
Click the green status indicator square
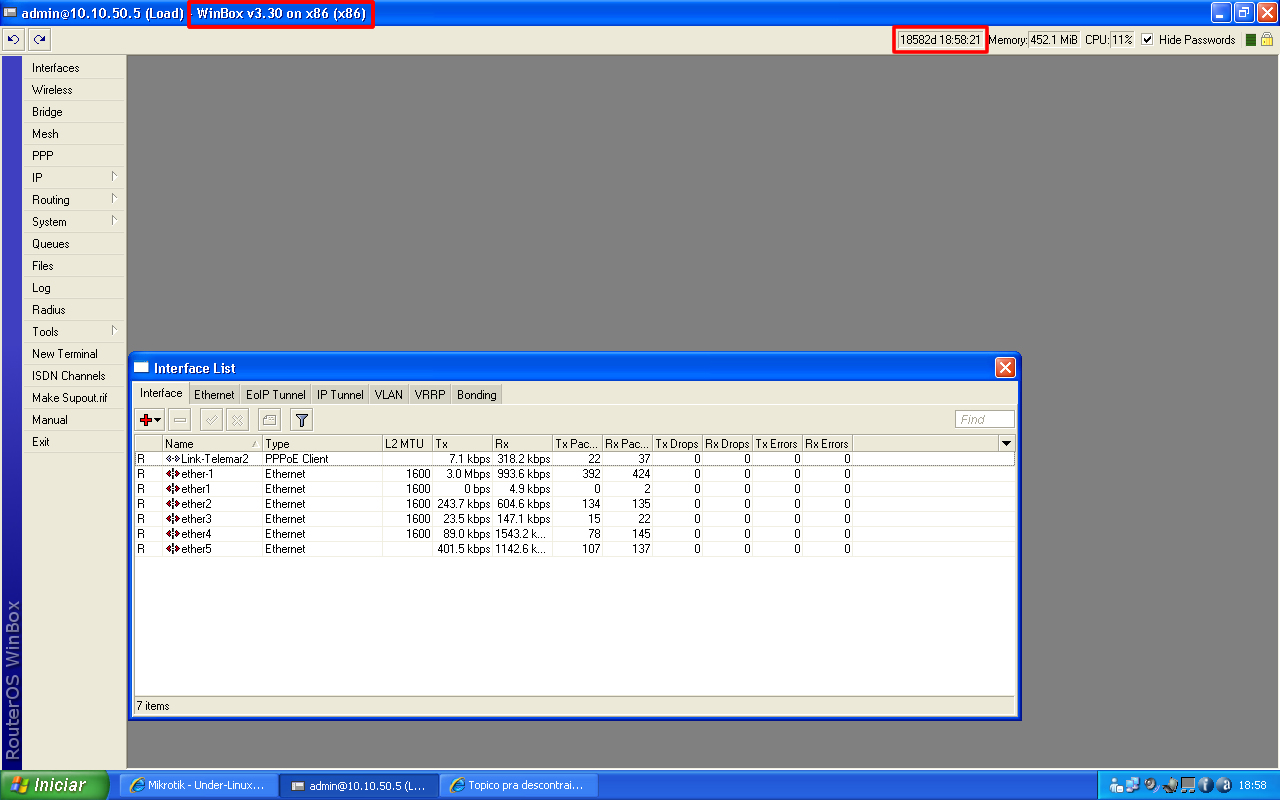[x=1250, y=40]
